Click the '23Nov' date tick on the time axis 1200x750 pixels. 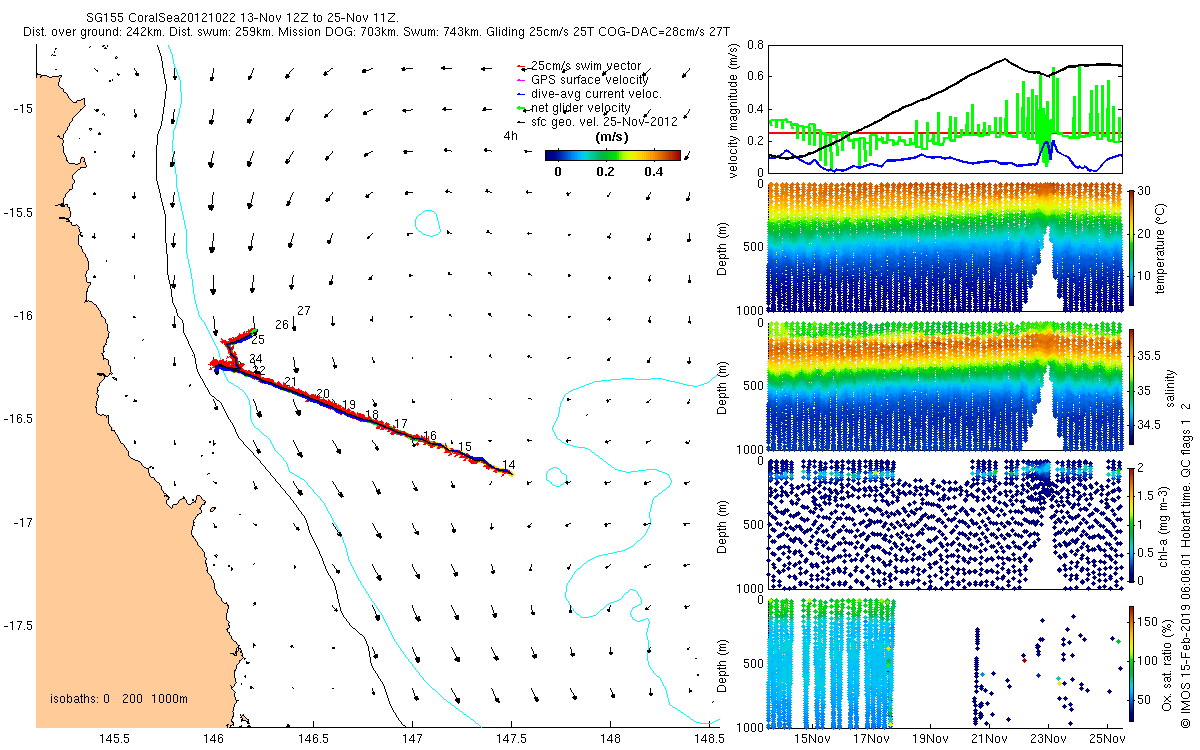pos(1047,739)
